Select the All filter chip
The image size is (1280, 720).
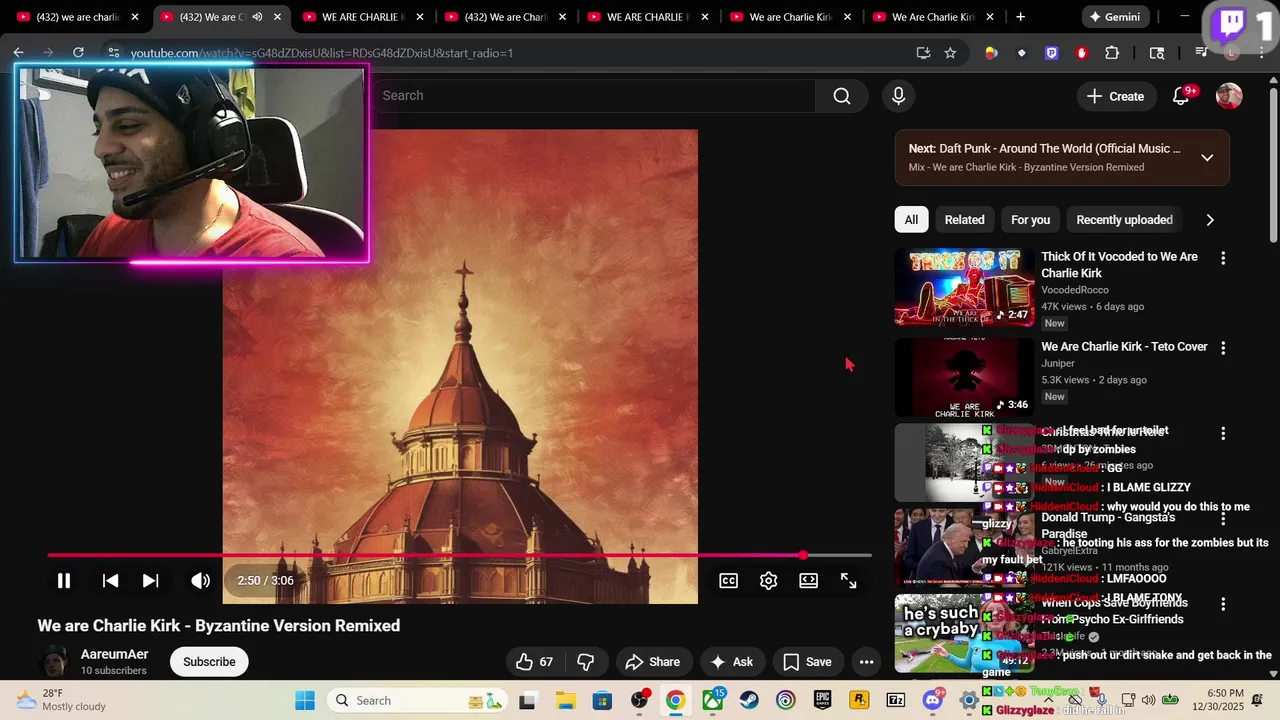[x=911, y=220]
